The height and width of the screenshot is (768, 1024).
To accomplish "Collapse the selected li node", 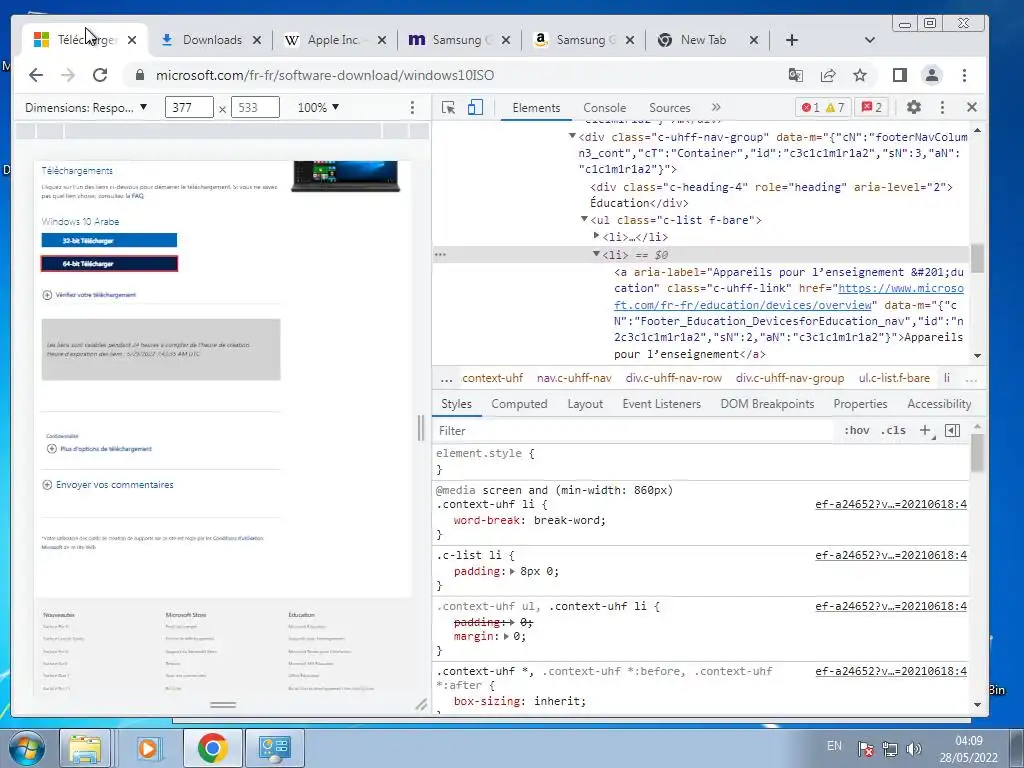I will pos(596,253).
